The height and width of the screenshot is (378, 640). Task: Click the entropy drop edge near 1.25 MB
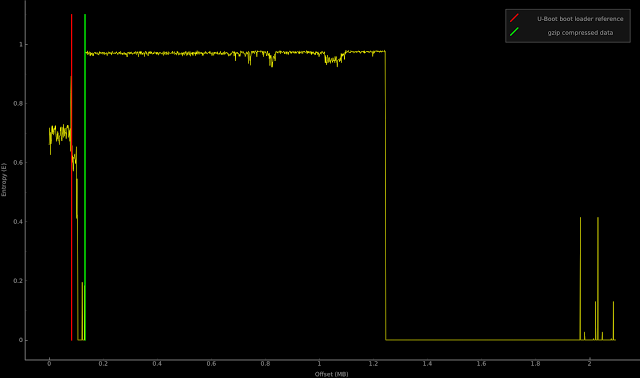[385, 195]
